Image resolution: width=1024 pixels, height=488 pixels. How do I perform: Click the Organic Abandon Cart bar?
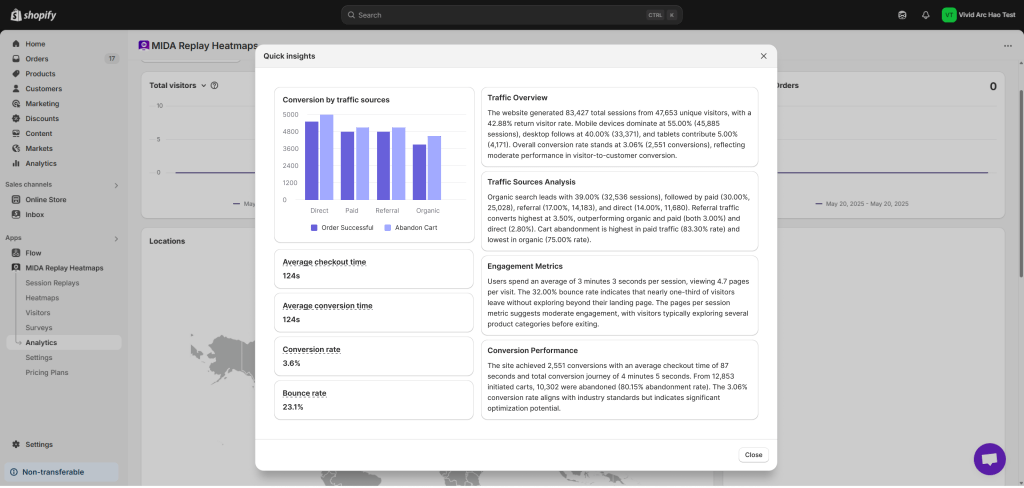pyautogui.click(x=434, y=168)
